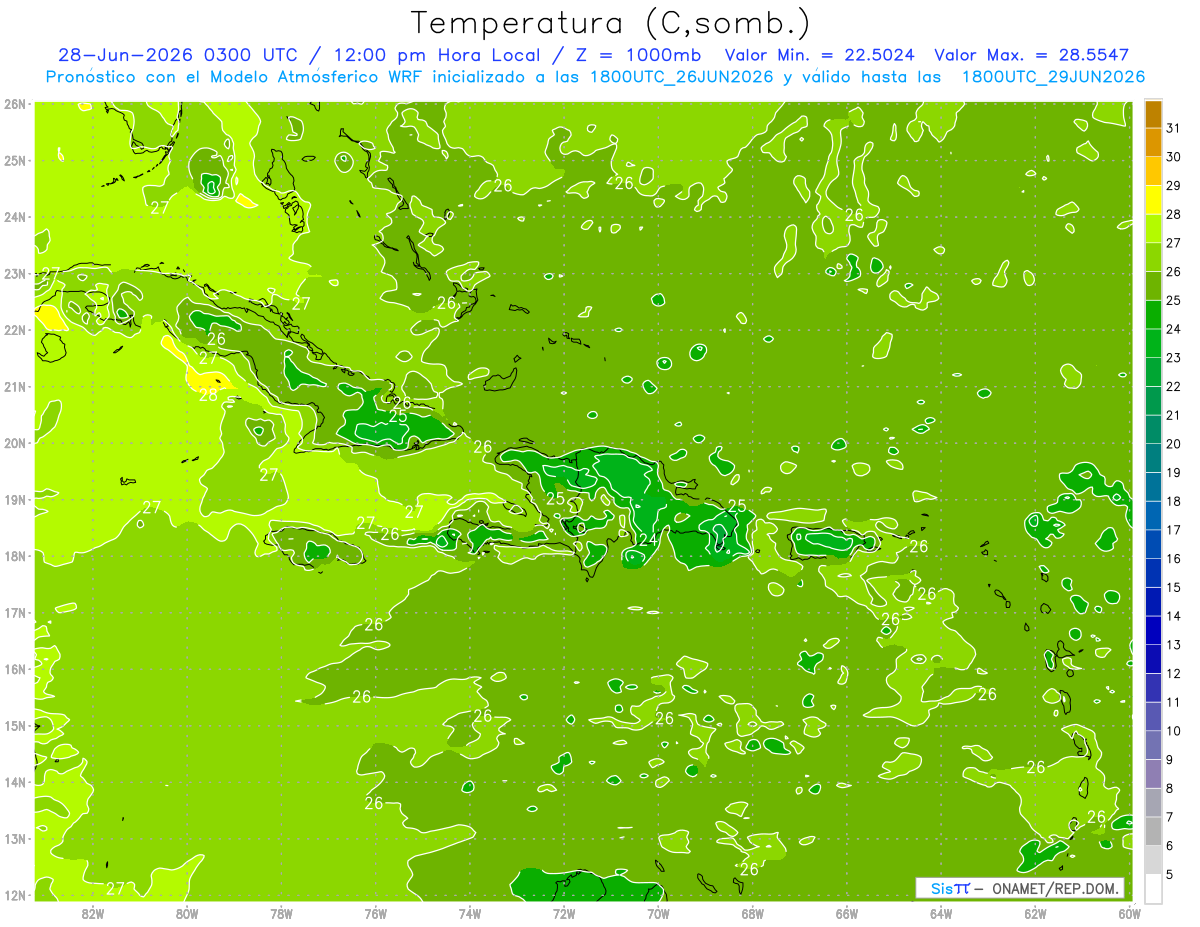Click the legend swatch between 25 and 26
The width and height of the screenshot is (1200, 927).
pyautogui.click(x=1153, y=286)
